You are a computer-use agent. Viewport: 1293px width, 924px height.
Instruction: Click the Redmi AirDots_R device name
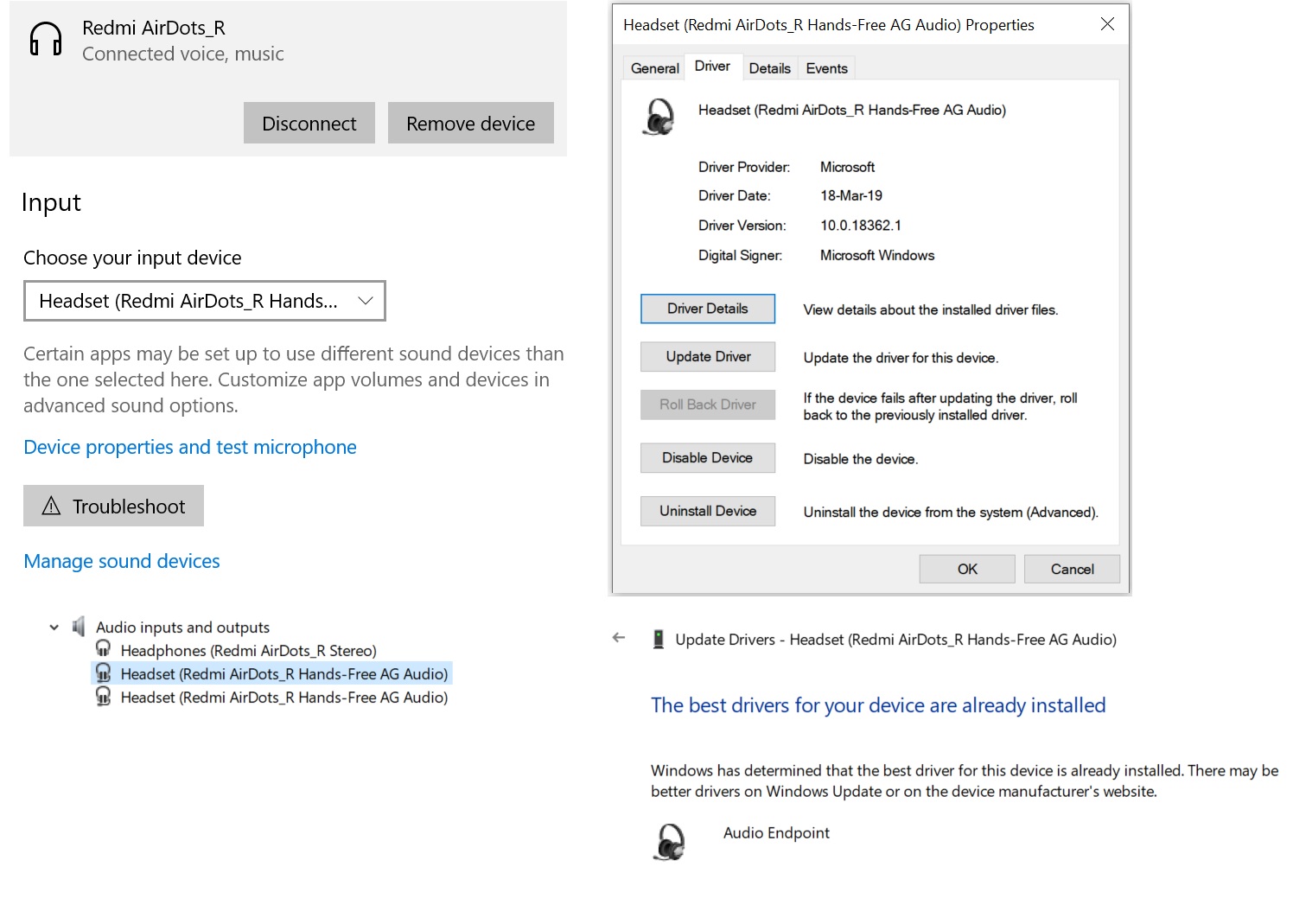154,28
